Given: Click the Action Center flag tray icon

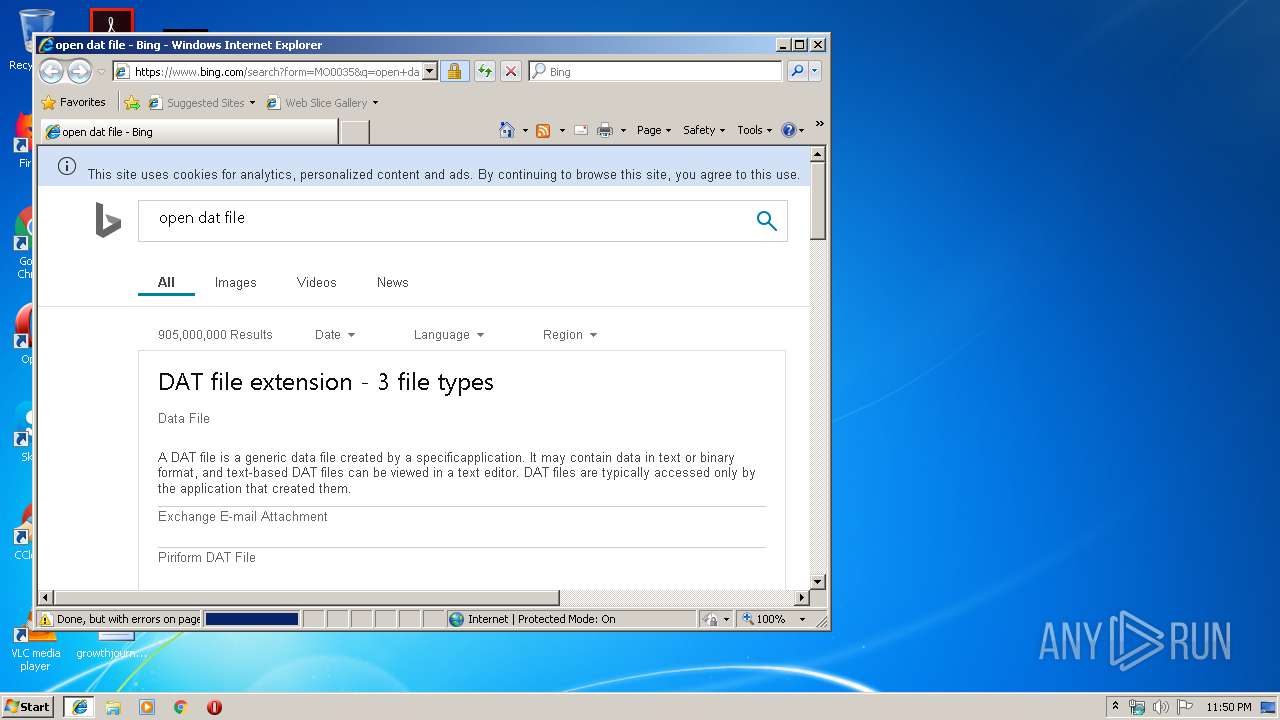Looking at the screenshot, I should click(1184, 707).
